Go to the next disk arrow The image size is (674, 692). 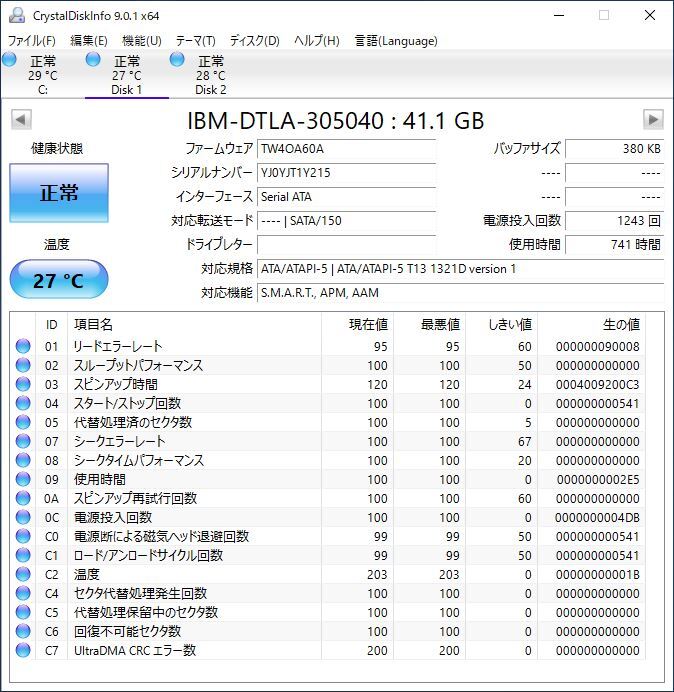(653, 120)
